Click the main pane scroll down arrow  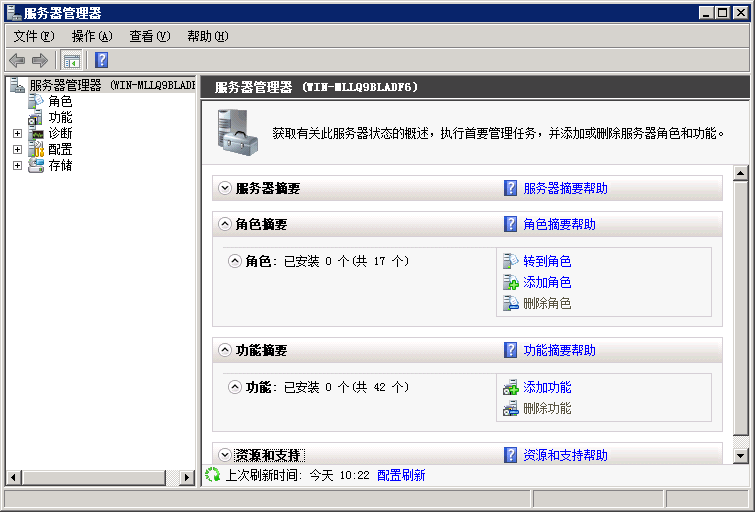741,455
